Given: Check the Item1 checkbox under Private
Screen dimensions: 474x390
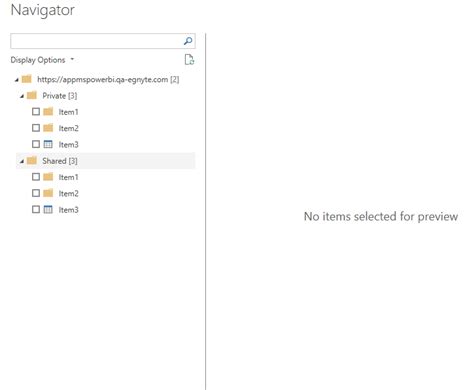Looking at the screenshot, I should pyautogui.click(x=36, y=112).
